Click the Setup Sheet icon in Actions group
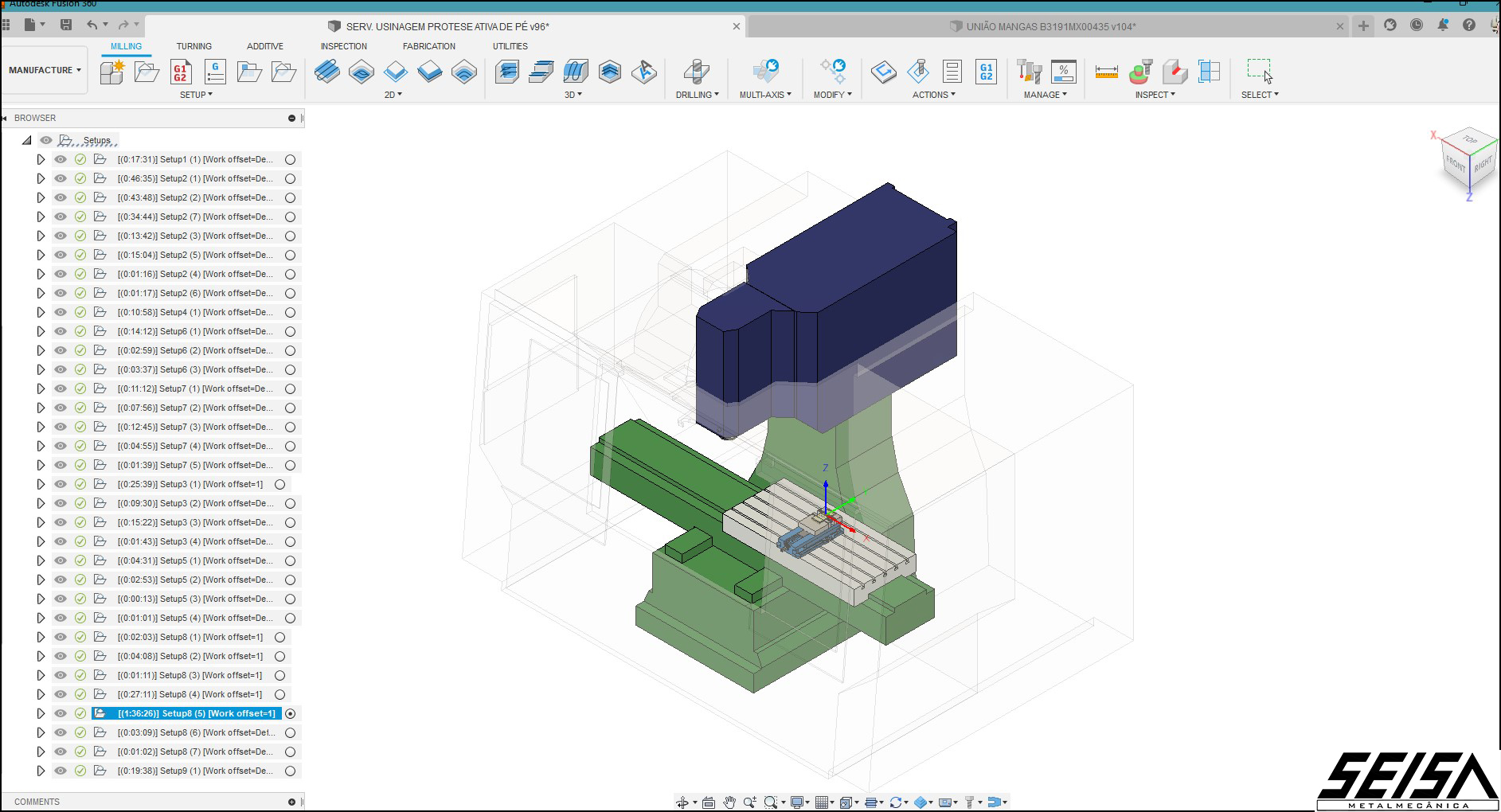Image resolution: width=1501 pixels, height=812 pixels. 952,72
